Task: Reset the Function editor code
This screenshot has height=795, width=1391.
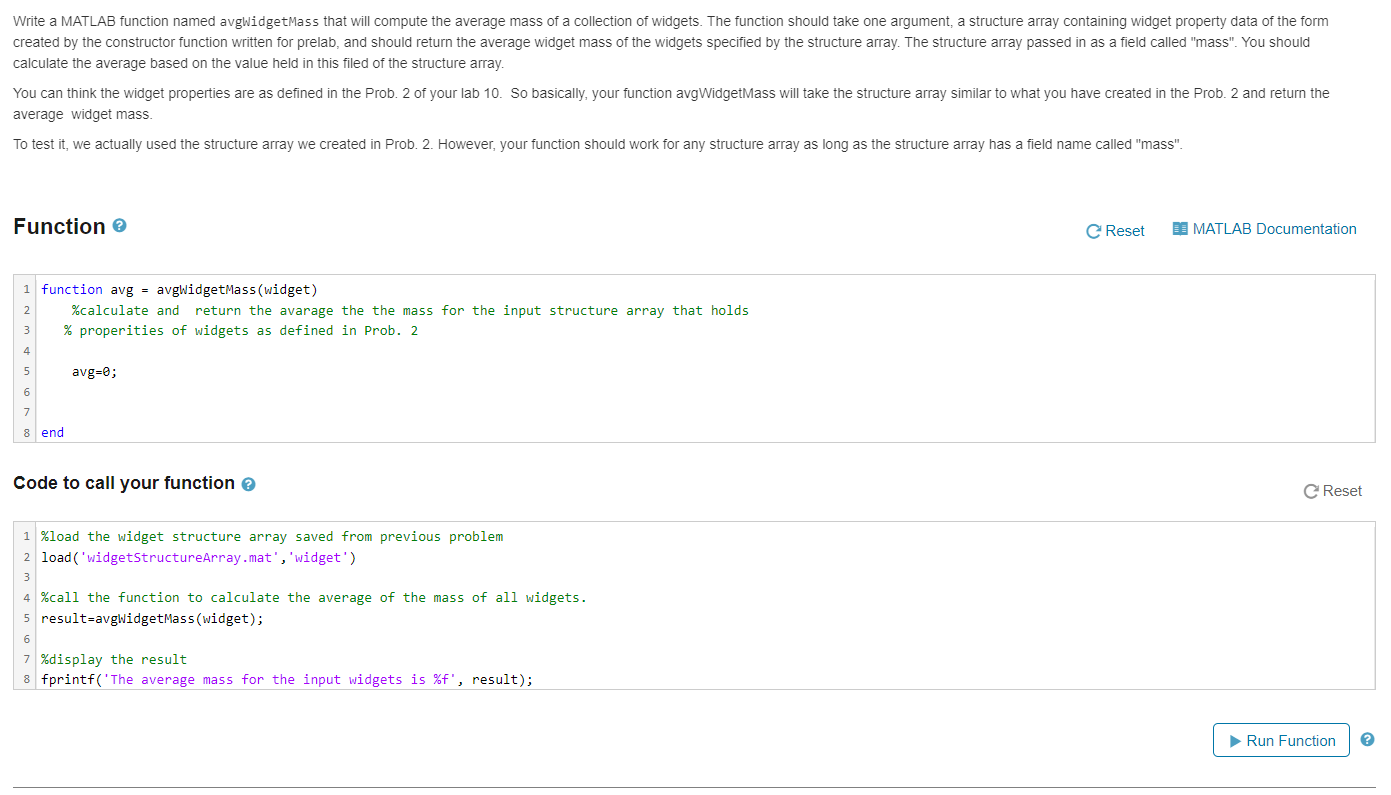Action: coord(1115,230)
